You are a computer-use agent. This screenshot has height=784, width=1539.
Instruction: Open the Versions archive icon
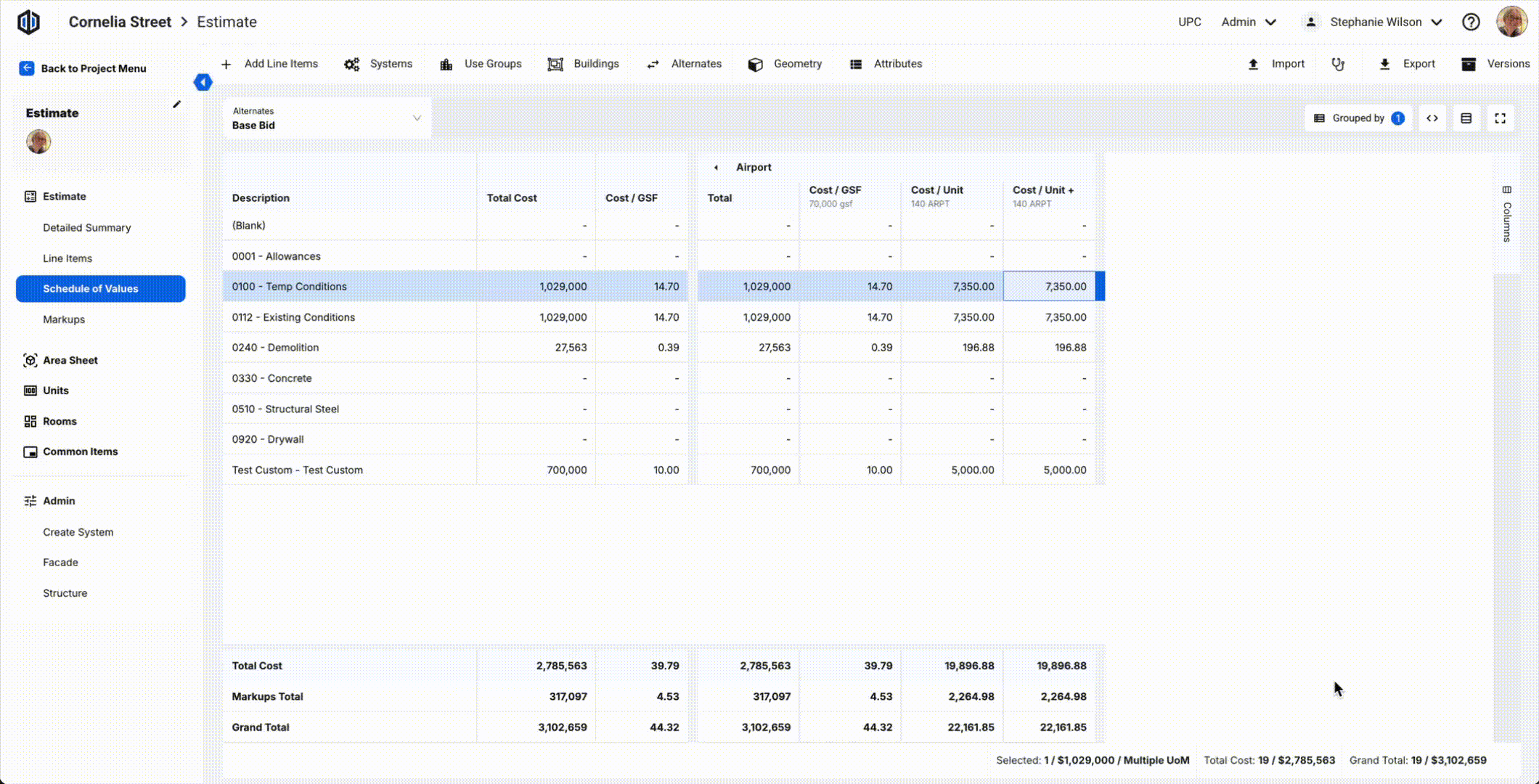point(1468,64)
